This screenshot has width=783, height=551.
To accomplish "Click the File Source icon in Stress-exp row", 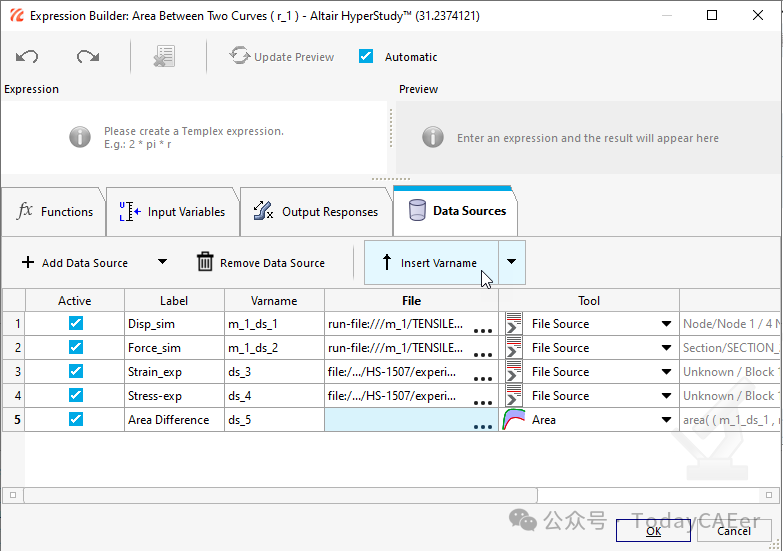I will 514,395.
